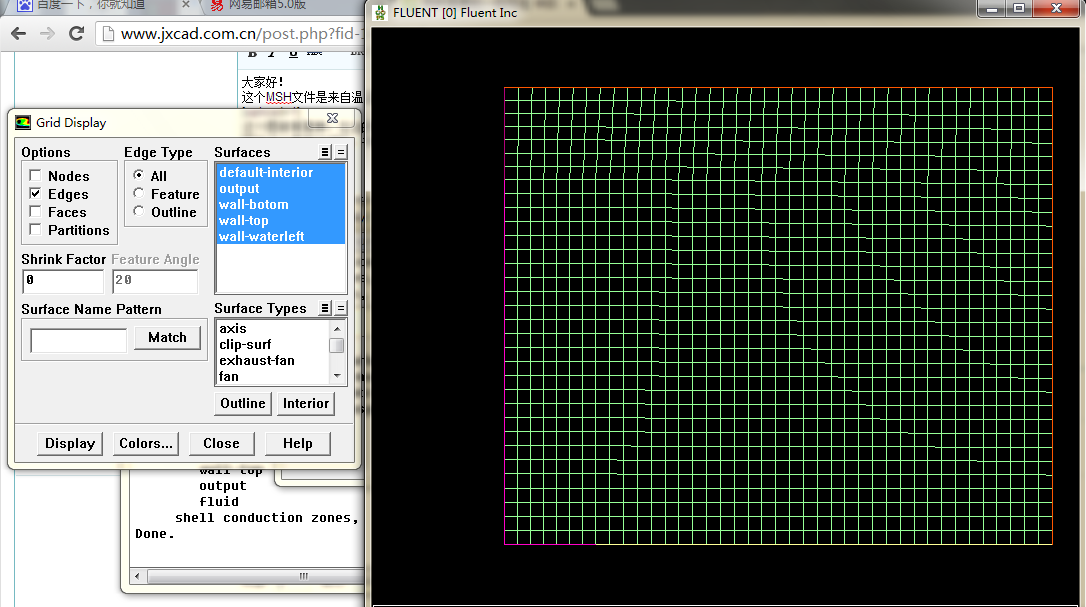Deselect all surfaces using the Surfaces clear icon
This screenshot has height=607, width=1086.
click(341, 152)
